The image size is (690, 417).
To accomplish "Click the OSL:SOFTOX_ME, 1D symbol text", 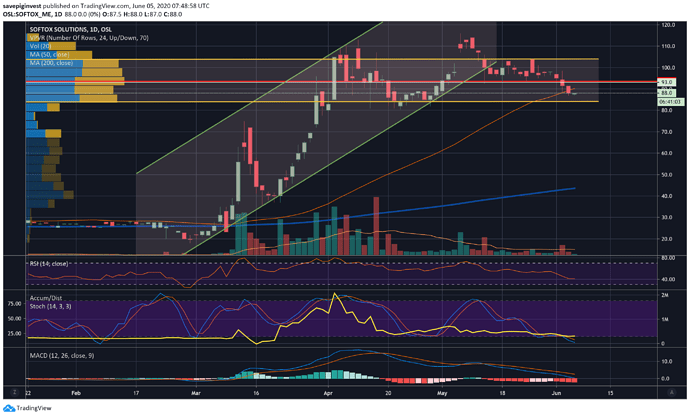I will [33, 14].
